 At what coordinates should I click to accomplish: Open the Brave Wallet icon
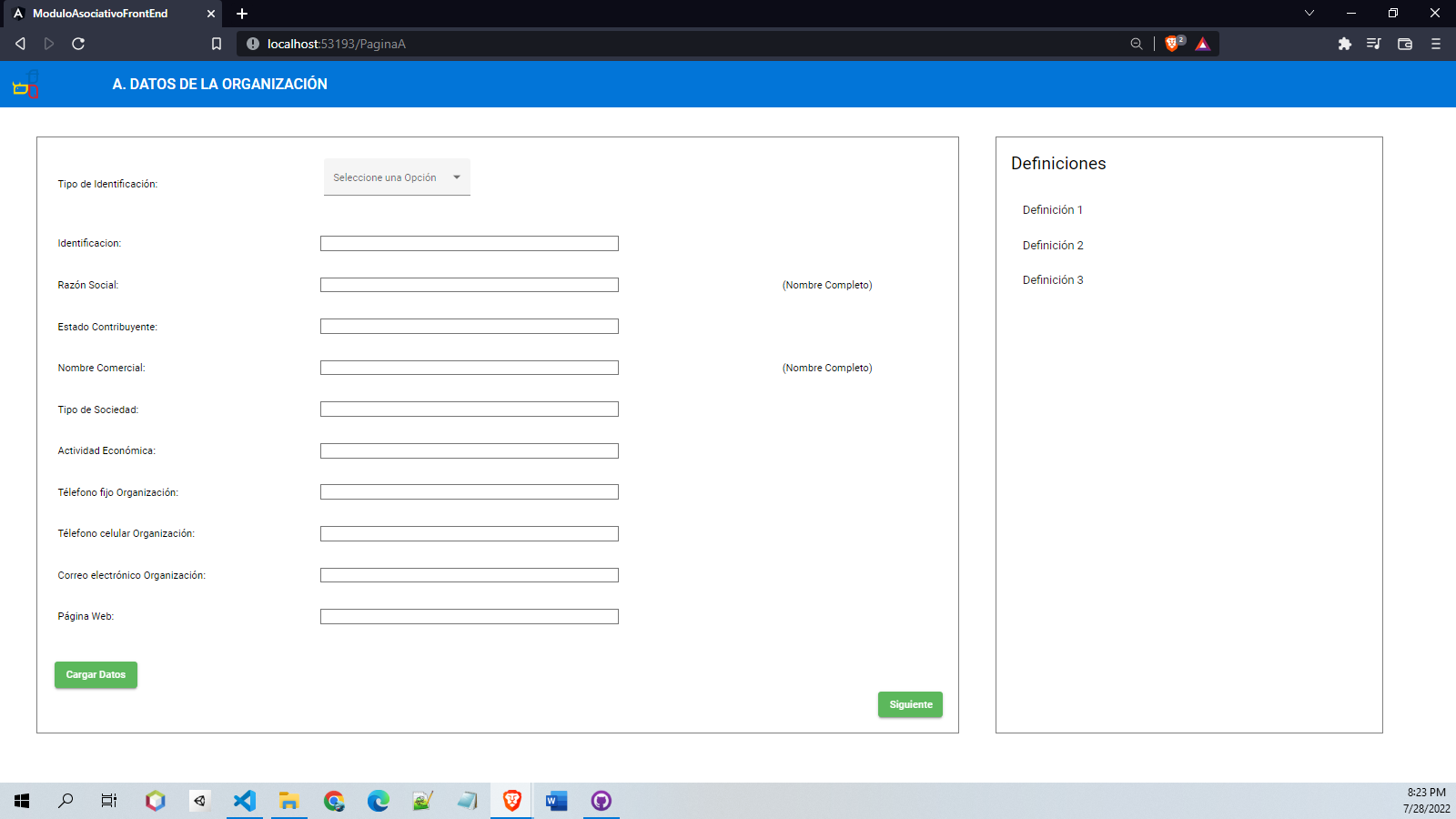[1405, 44]
